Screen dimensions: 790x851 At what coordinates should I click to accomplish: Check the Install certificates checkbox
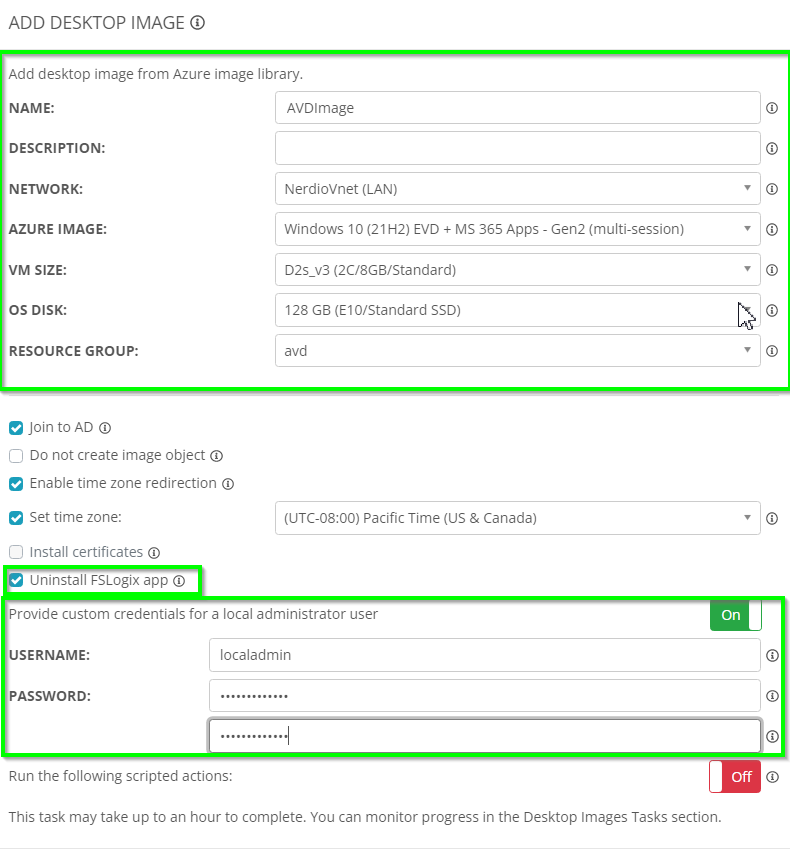pyautogui.click(x=16, y=552)
